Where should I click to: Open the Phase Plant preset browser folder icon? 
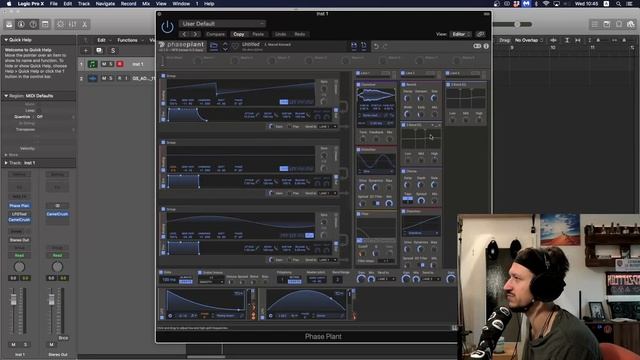pyautogui.click(x=213, y=46)
